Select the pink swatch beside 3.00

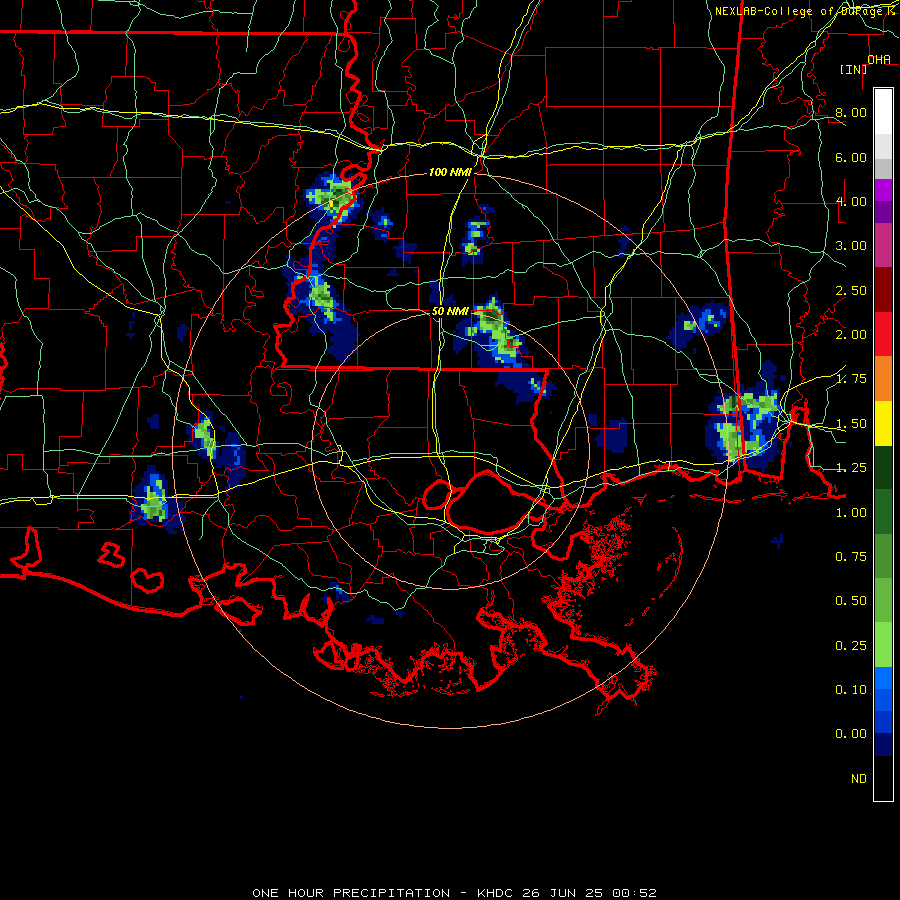[x=883, y=245]
